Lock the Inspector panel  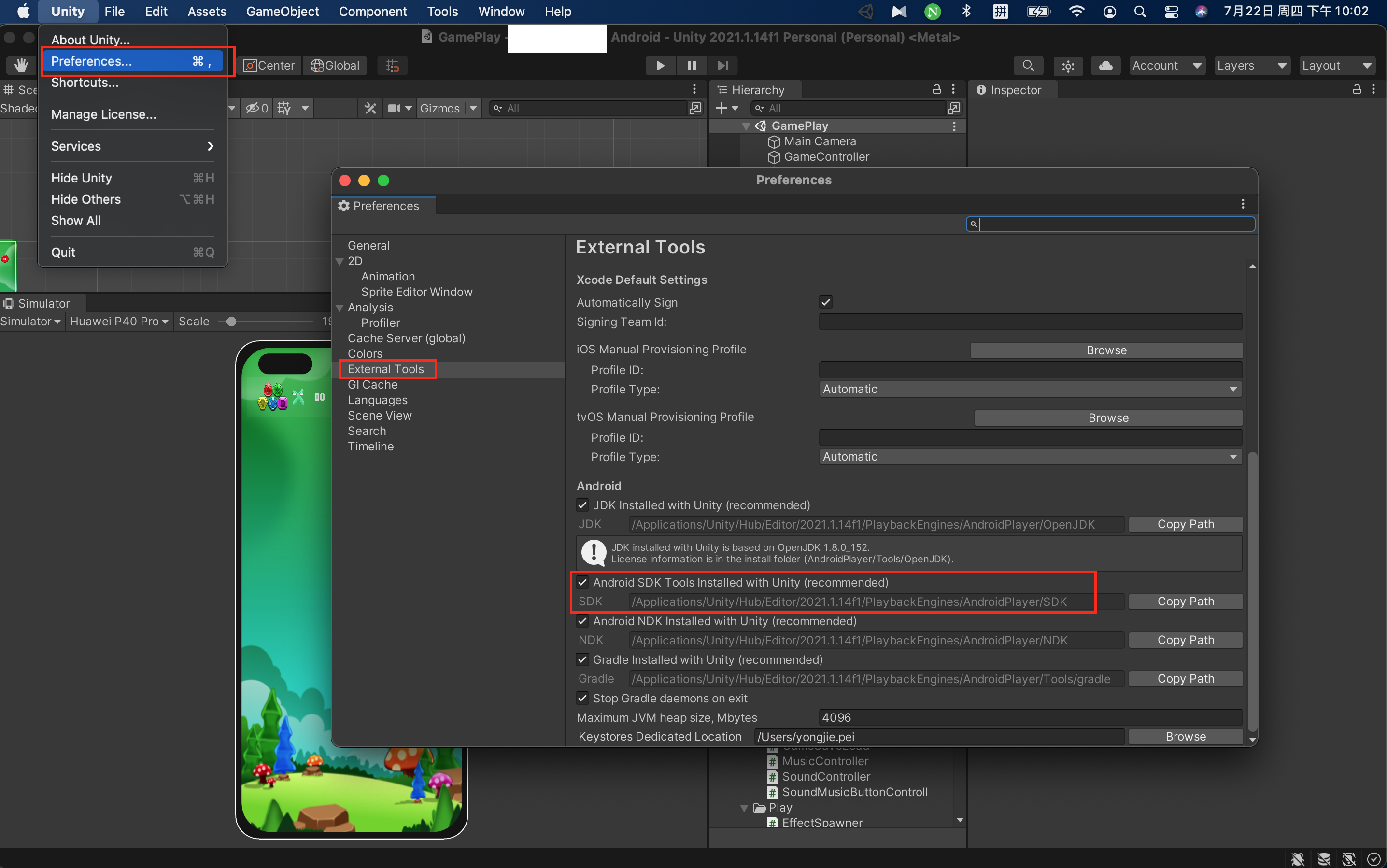[x=1356, y=89]
